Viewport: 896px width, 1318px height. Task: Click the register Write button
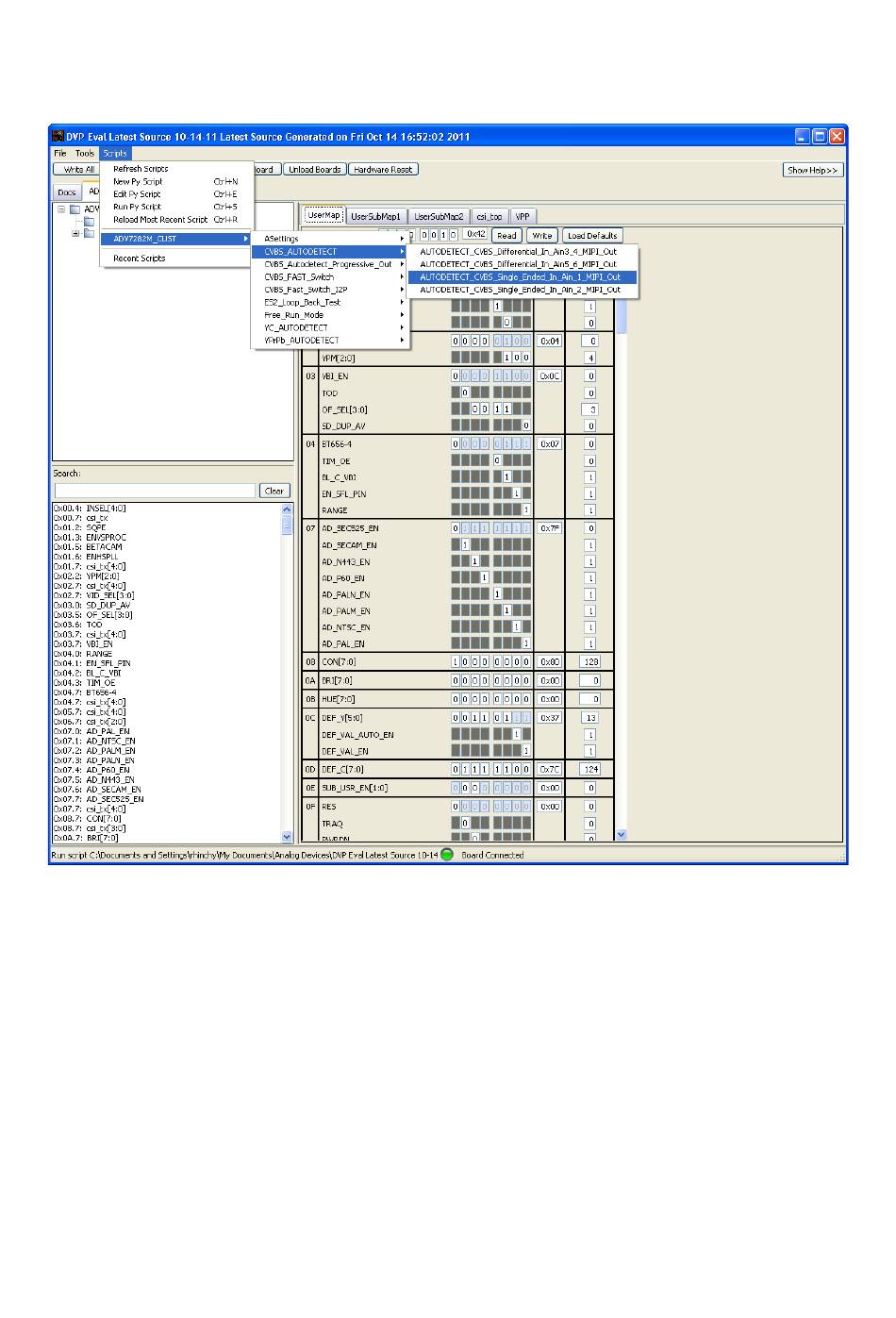pyautogui.click(x=542, y=236)
